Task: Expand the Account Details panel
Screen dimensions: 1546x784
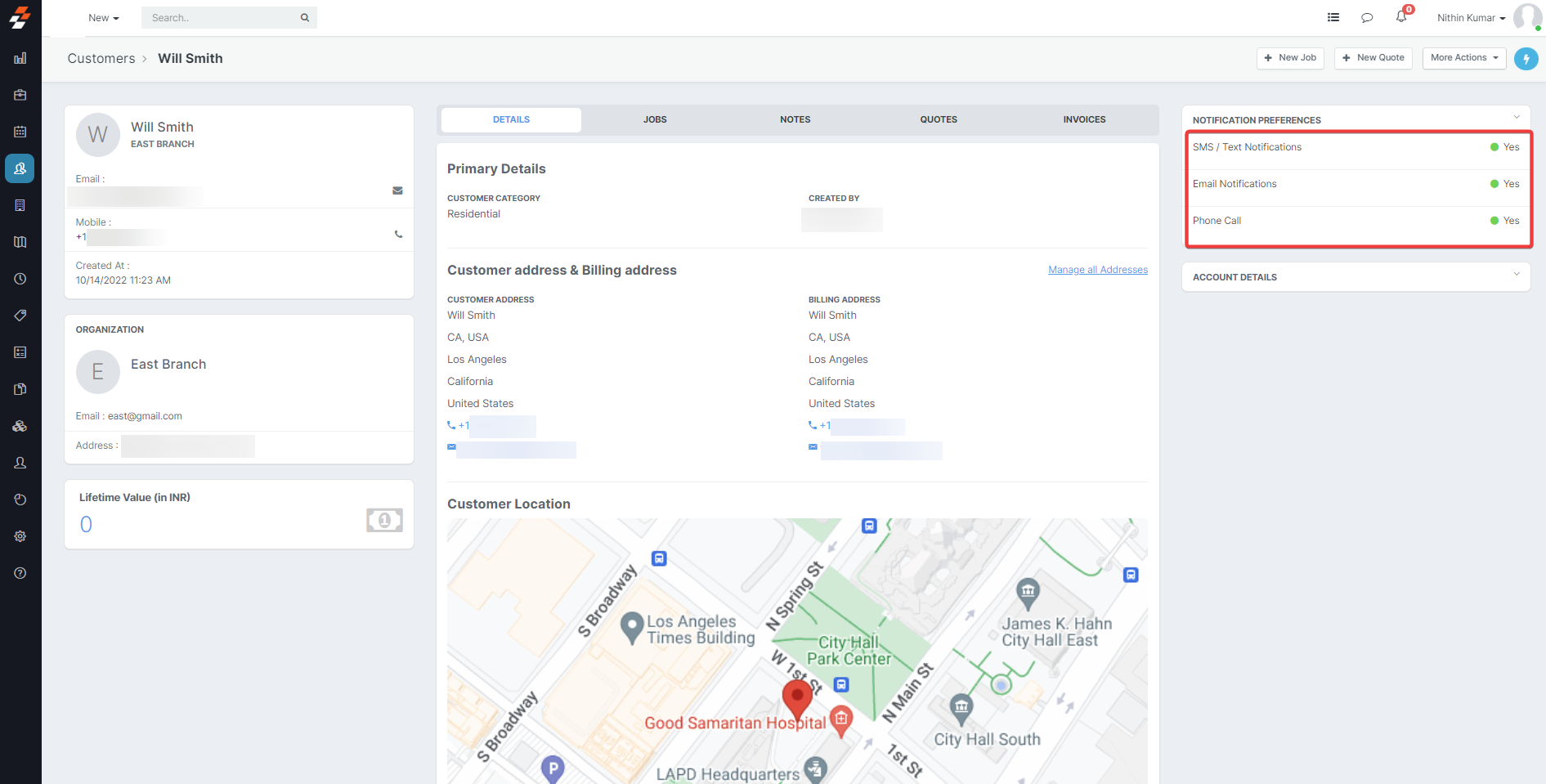Action: pyautogui.click(x=1356, y=277)
